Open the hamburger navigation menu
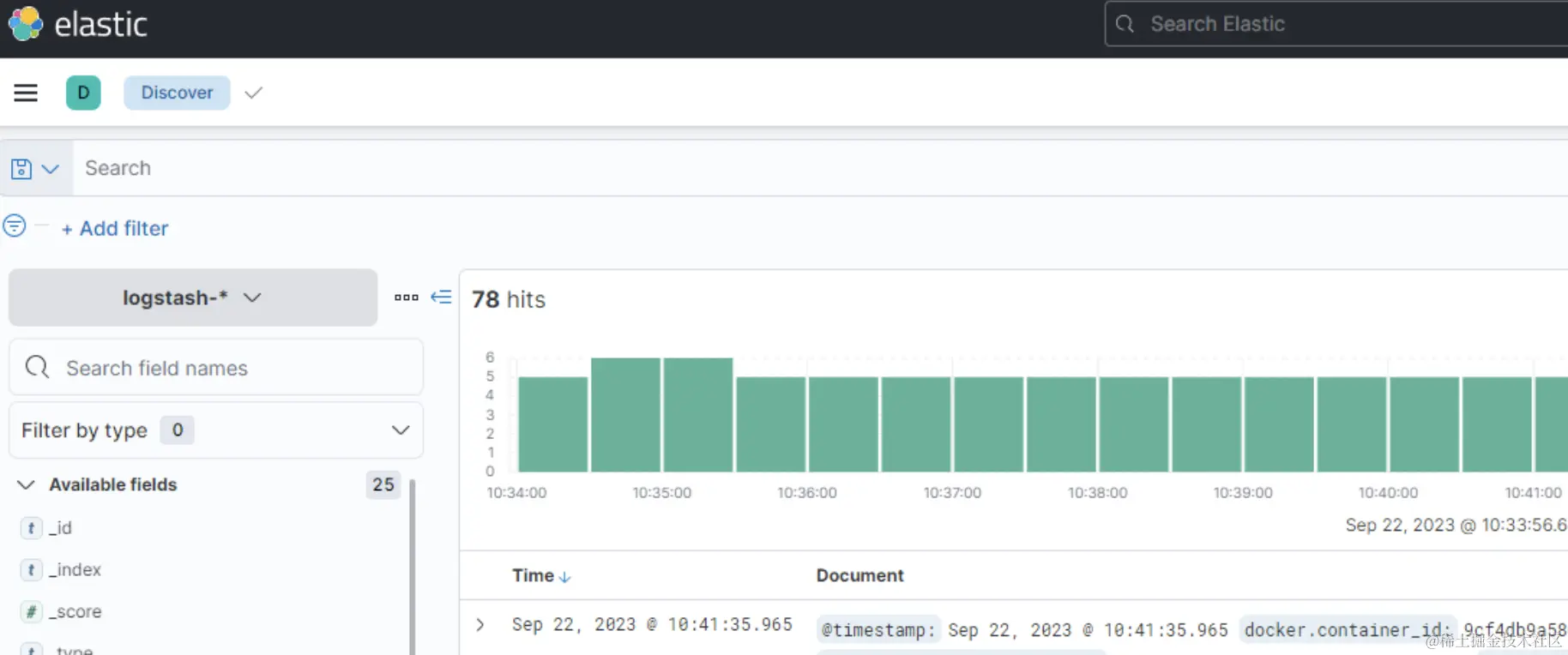The width and height of the screenshot is (1568, 655). (26, 93)
